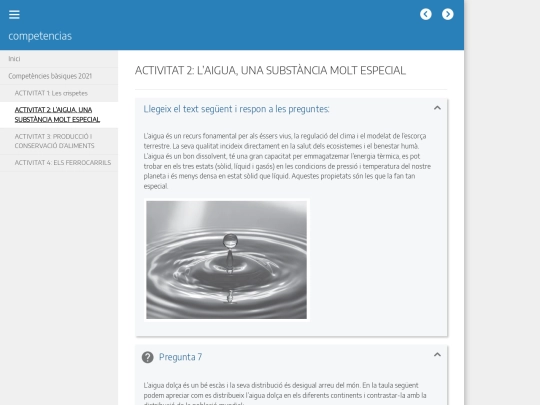The width and height of the screenshot is (540, 405).
Task: Click the Pregunta 7 question mark icon
Action: [147, 357]
